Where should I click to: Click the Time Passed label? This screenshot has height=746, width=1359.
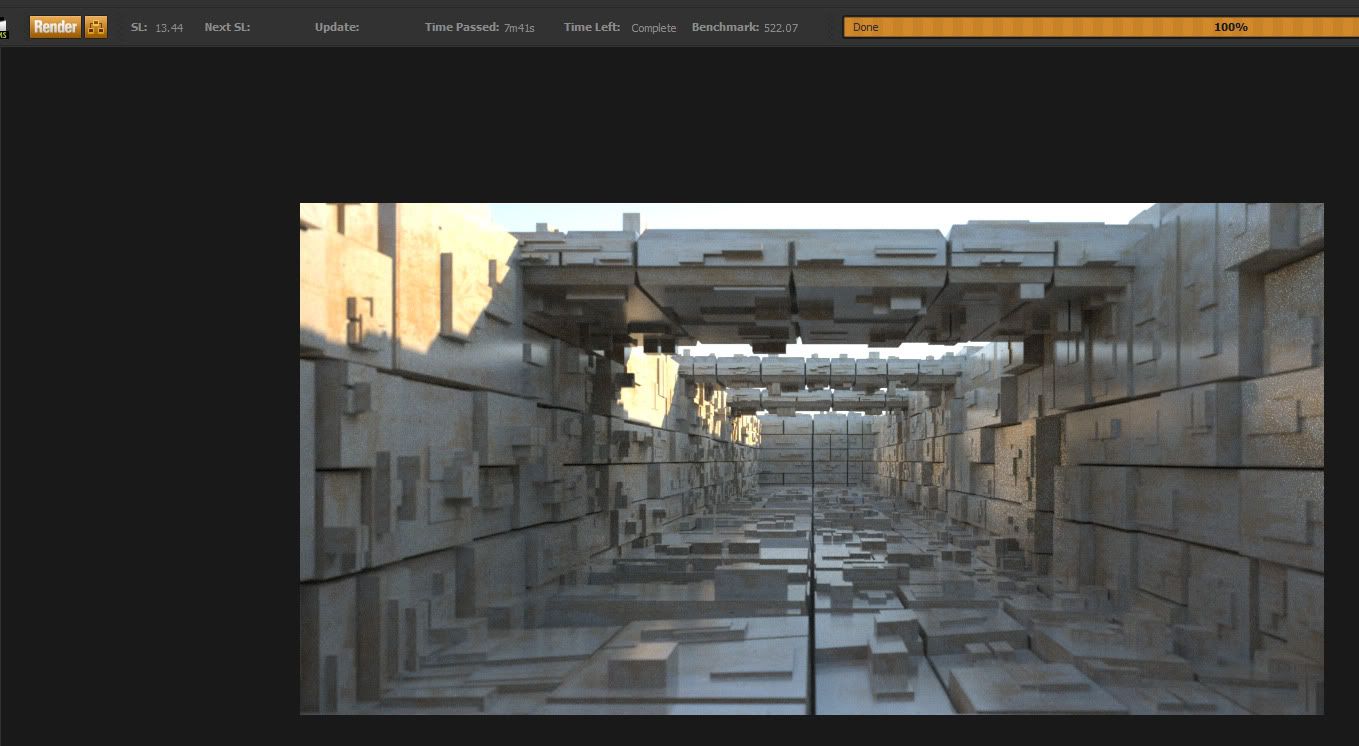tap(461, 27)
